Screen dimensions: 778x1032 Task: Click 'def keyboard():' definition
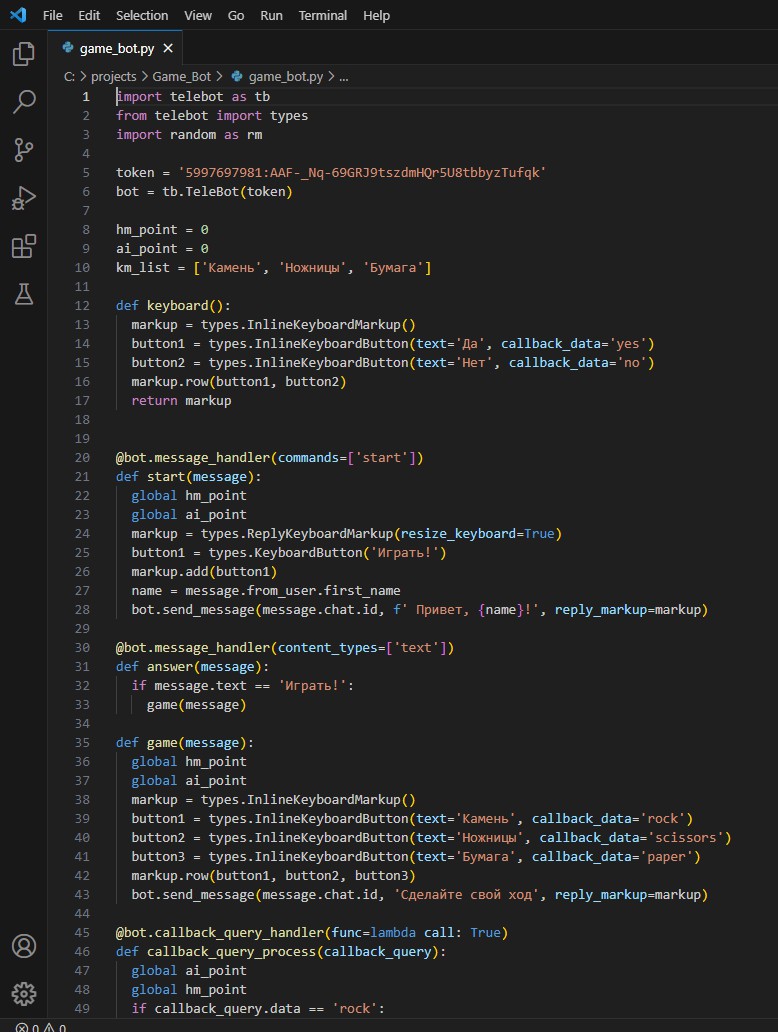point(173,305)
